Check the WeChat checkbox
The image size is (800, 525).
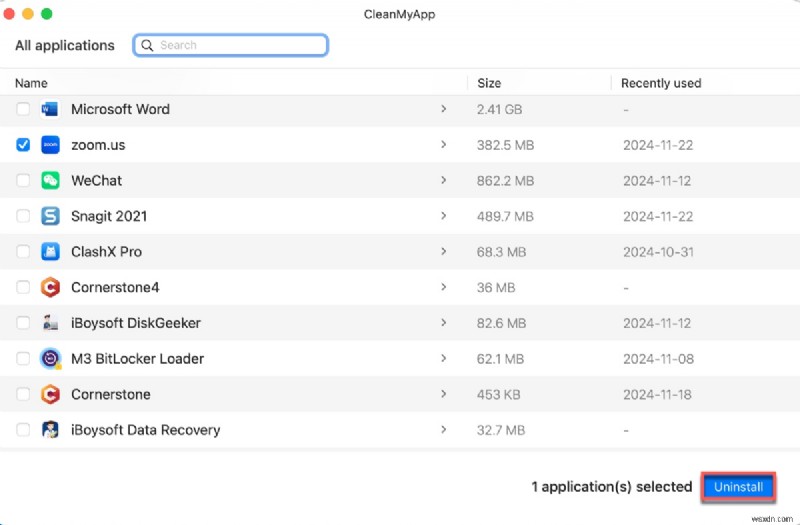[23, 181]
